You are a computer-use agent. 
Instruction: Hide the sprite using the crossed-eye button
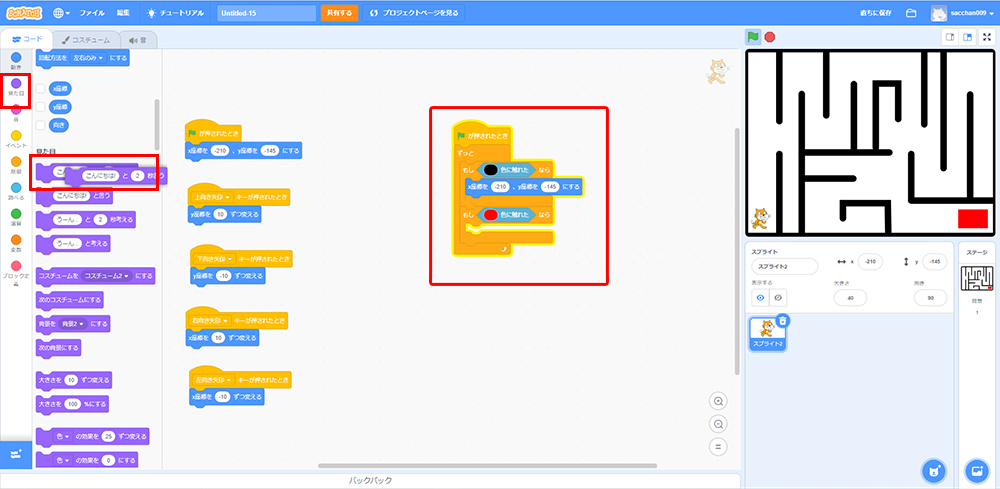coord(778,297)
